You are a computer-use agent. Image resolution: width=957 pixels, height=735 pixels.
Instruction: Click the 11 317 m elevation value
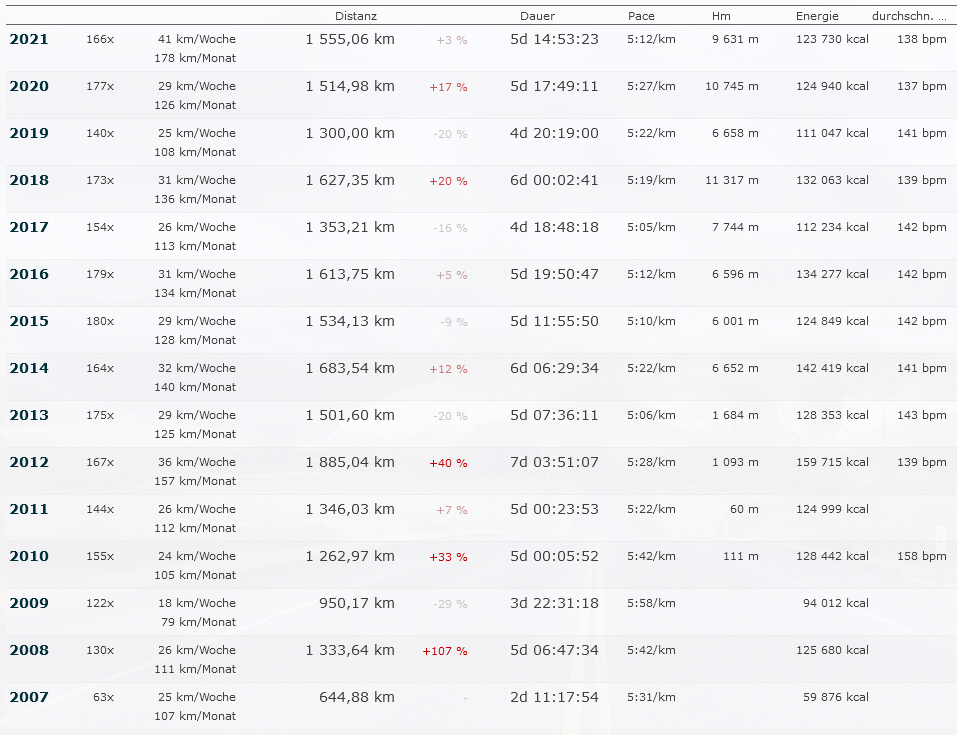coord(732,180)
